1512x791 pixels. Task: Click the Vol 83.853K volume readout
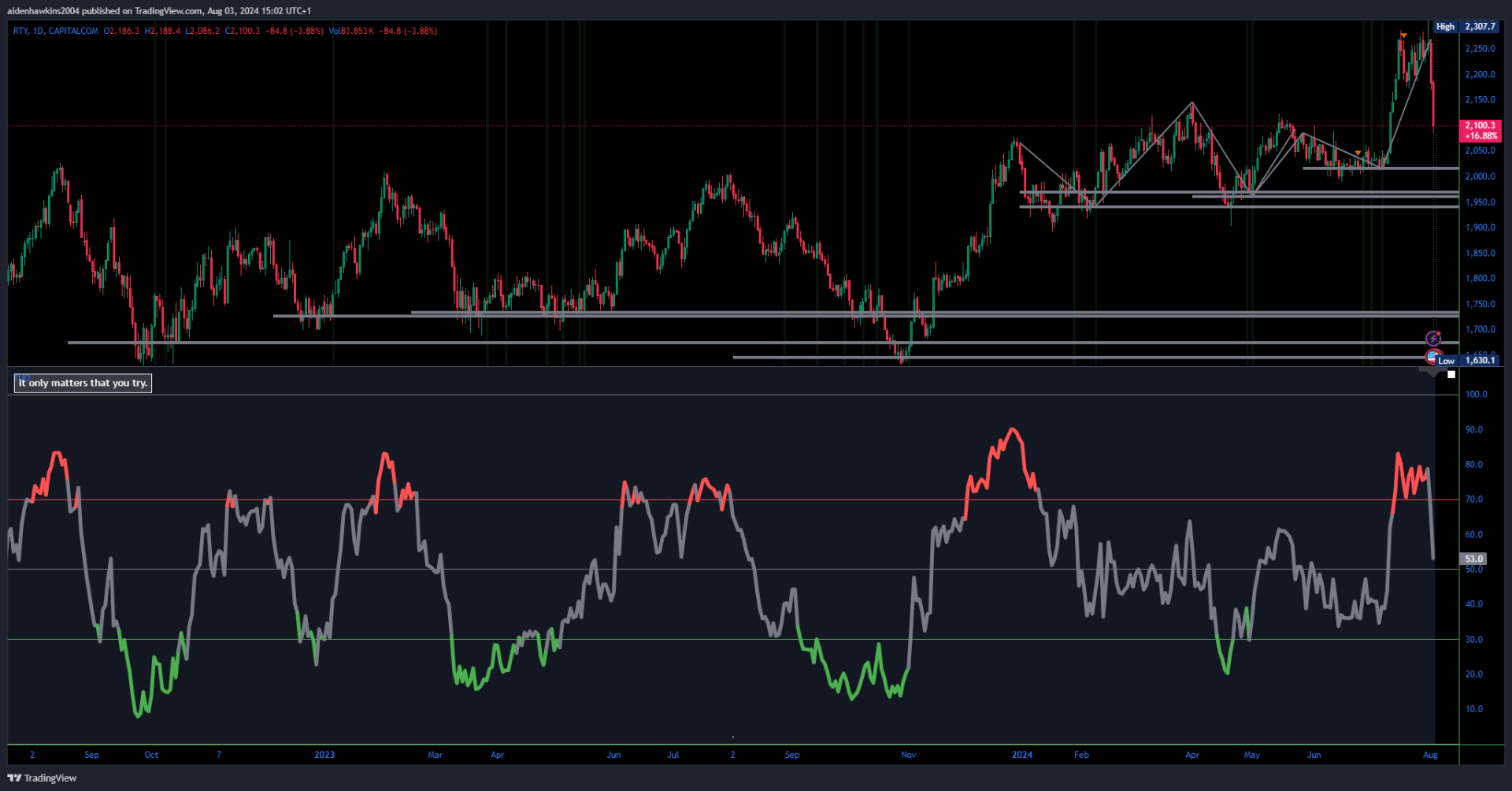[x=351, y=31]
